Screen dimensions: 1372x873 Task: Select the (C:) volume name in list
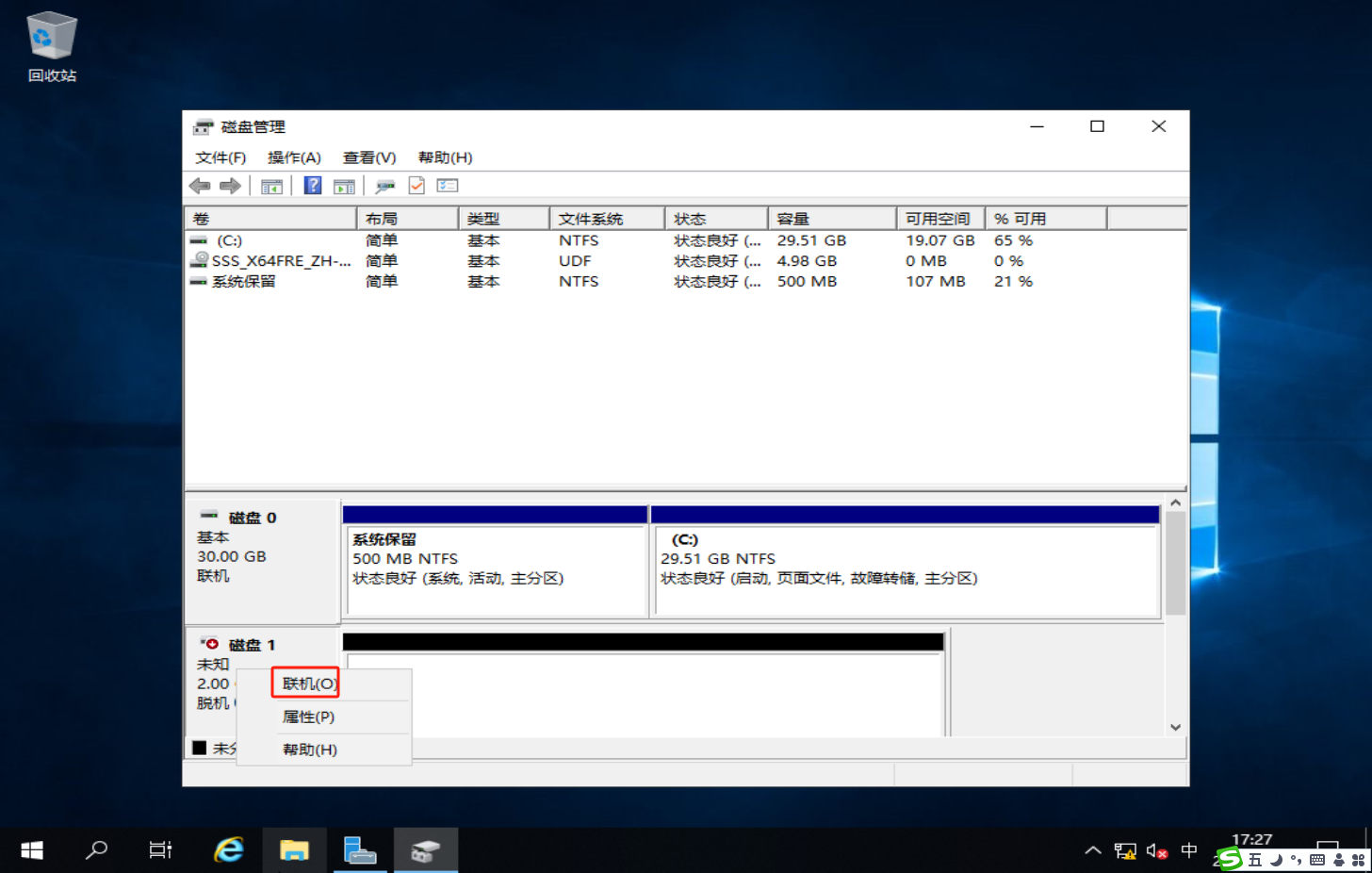click(x=230, y=240)
